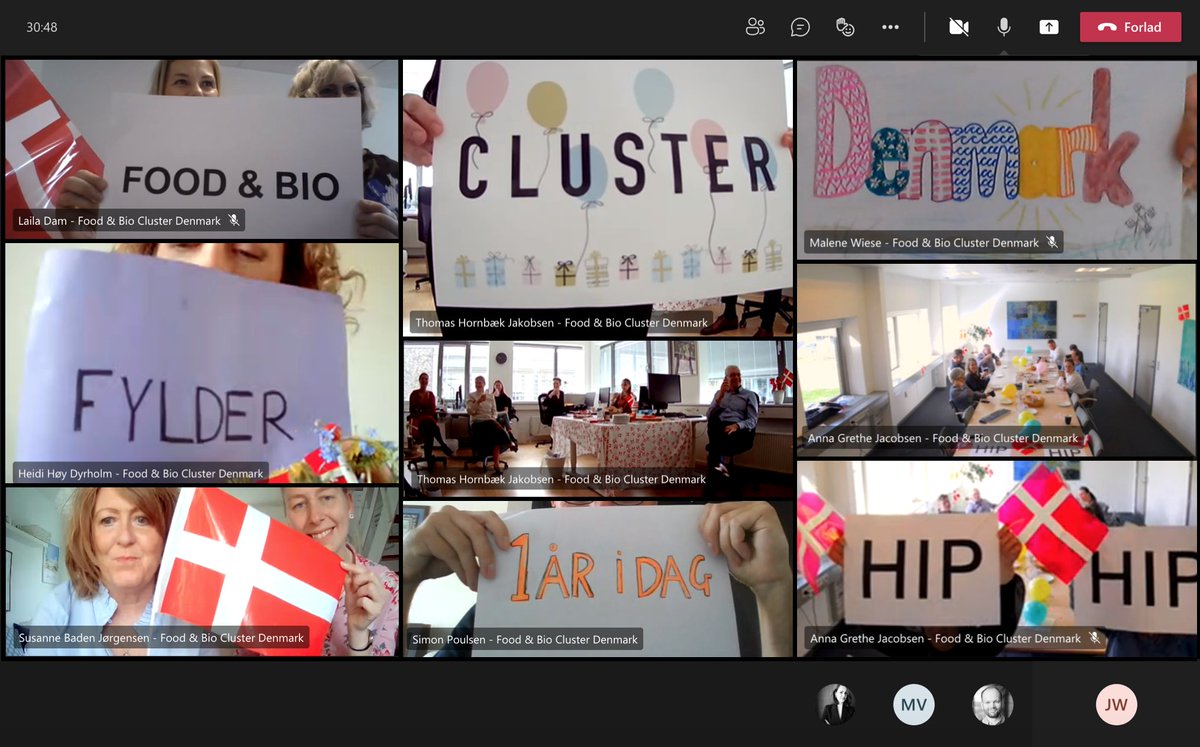1200x747 pixels.
Task: Click Laila Dam's muted microphone icon
Action: pyautogui.click(x=233, y=221)
